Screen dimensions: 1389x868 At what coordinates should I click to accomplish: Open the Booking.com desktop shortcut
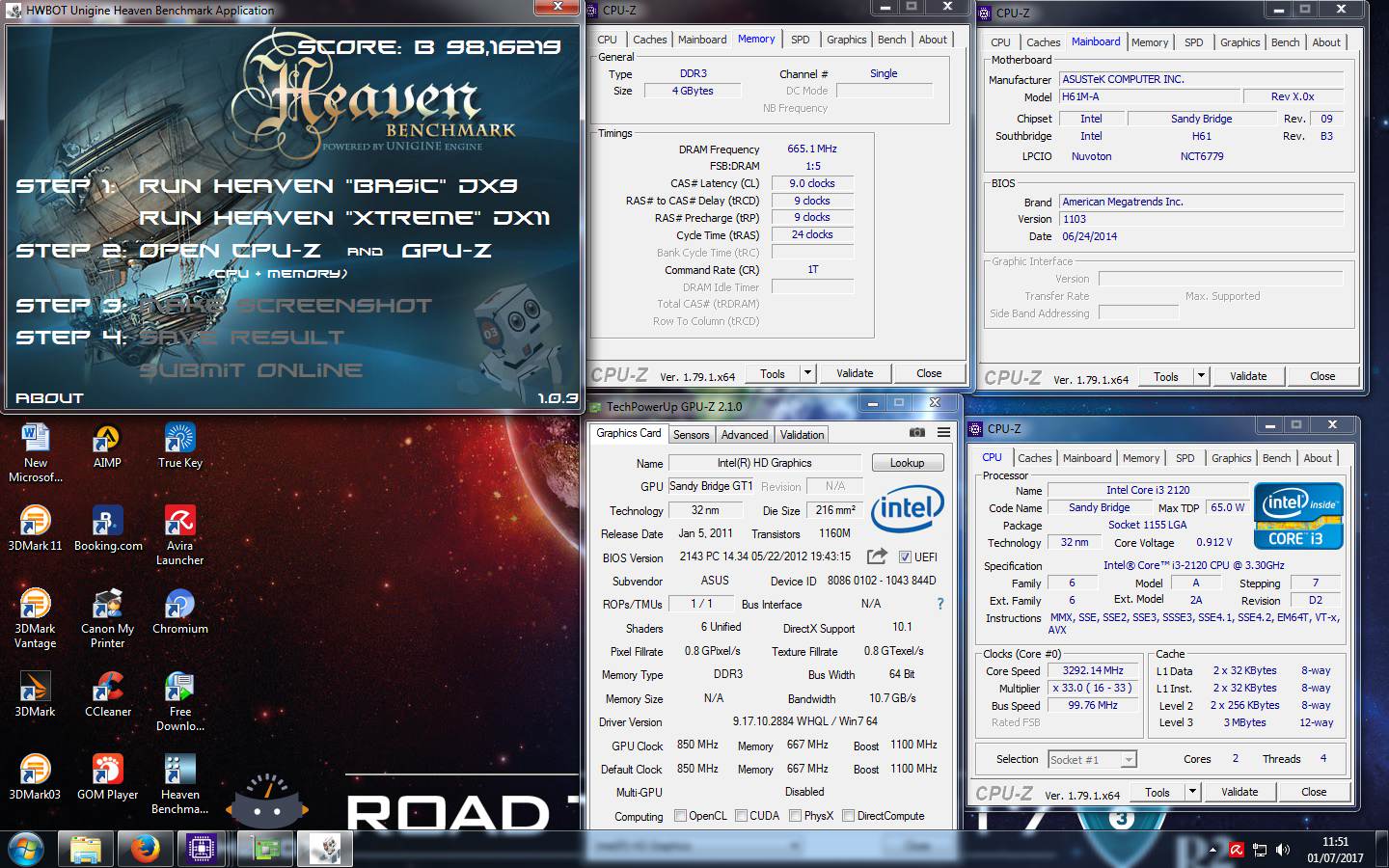pyautogui.click(x=108, y=529)
